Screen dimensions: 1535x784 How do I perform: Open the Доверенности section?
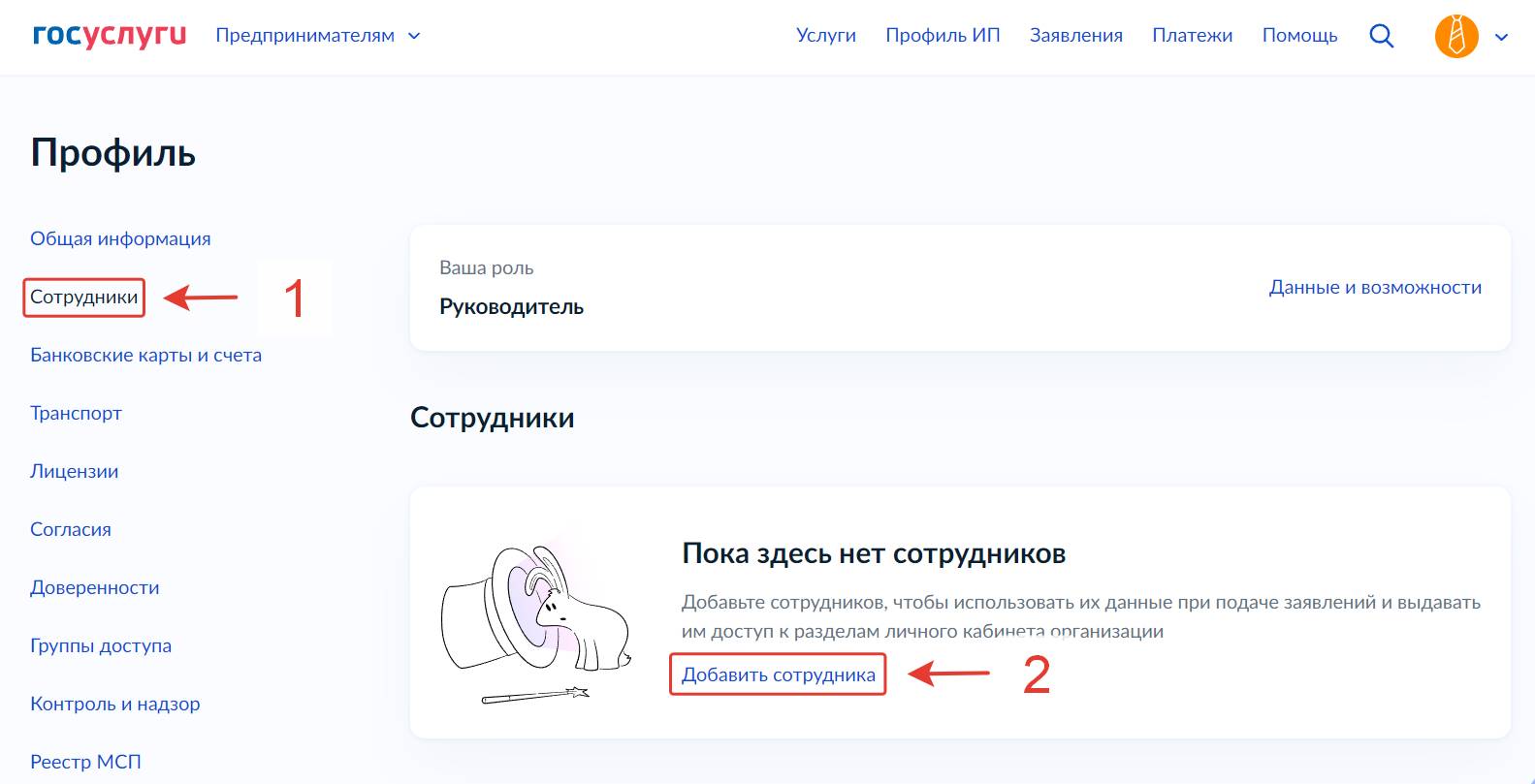click(x=94, y=587)
